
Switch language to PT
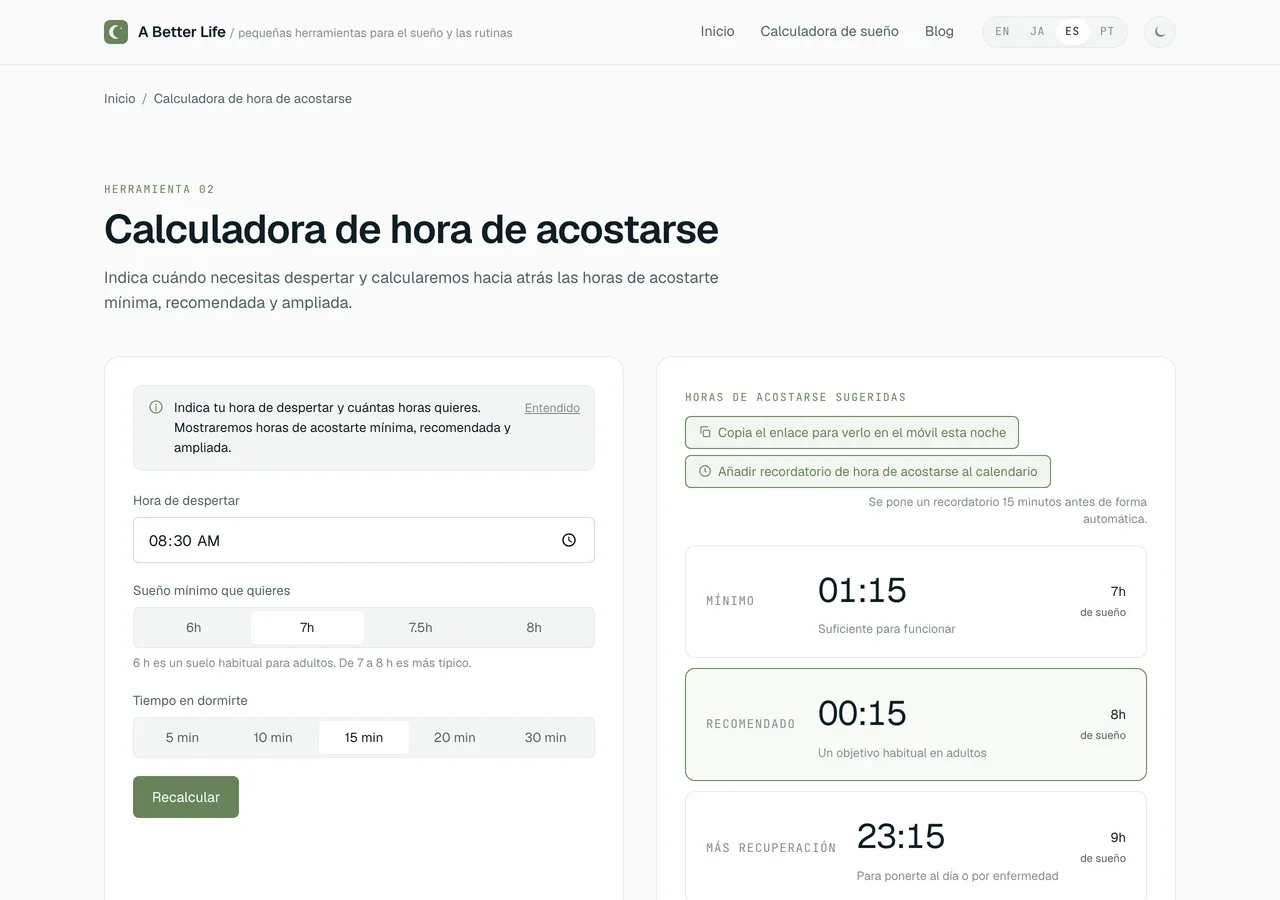[1107, 32]
